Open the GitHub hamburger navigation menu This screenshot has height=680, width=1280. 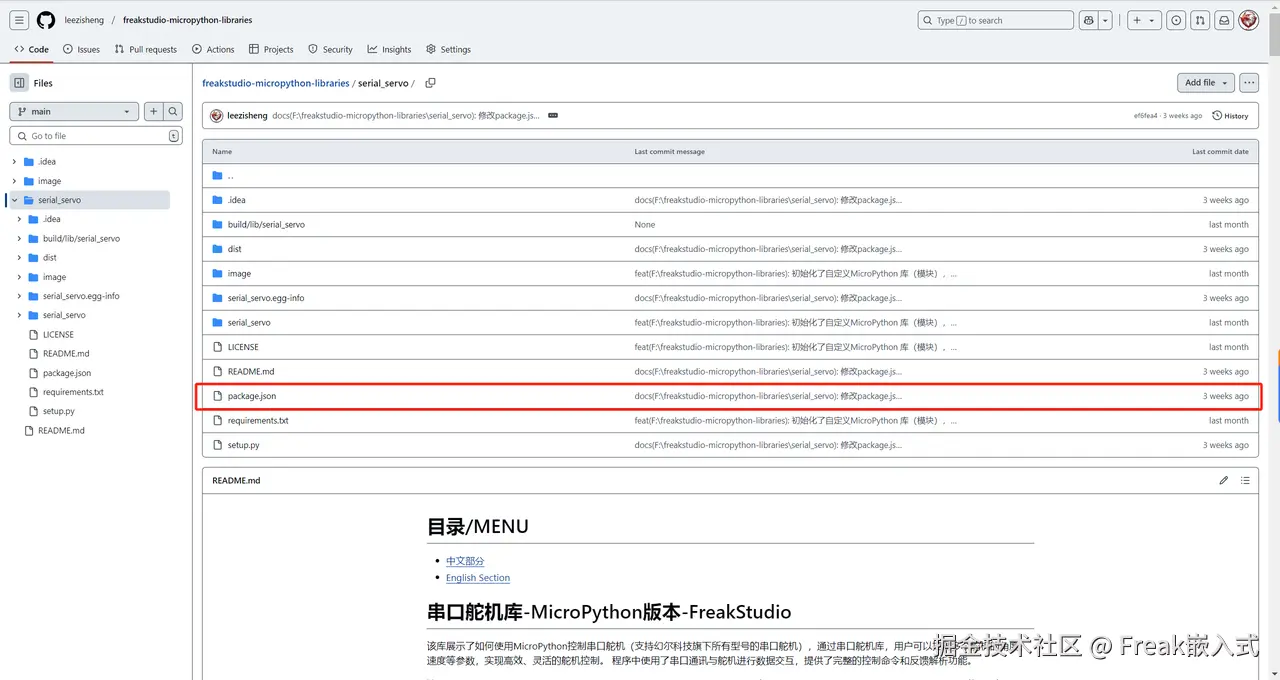19,20
